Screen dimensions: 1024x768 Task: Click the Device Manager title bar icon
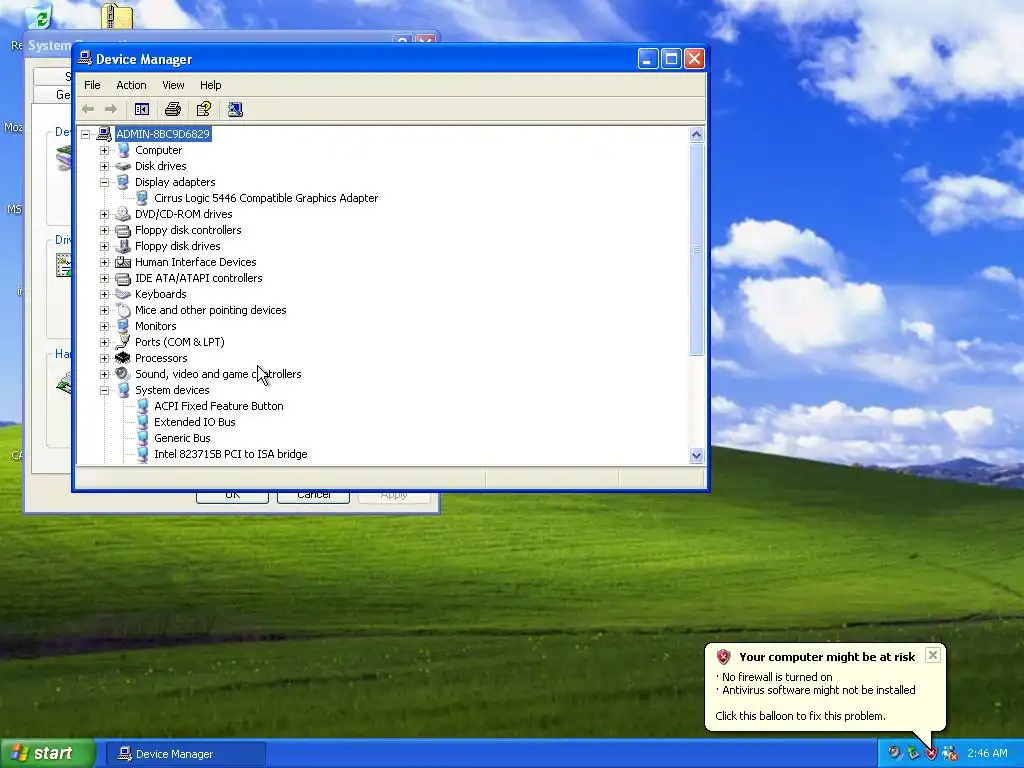(85, 59)
